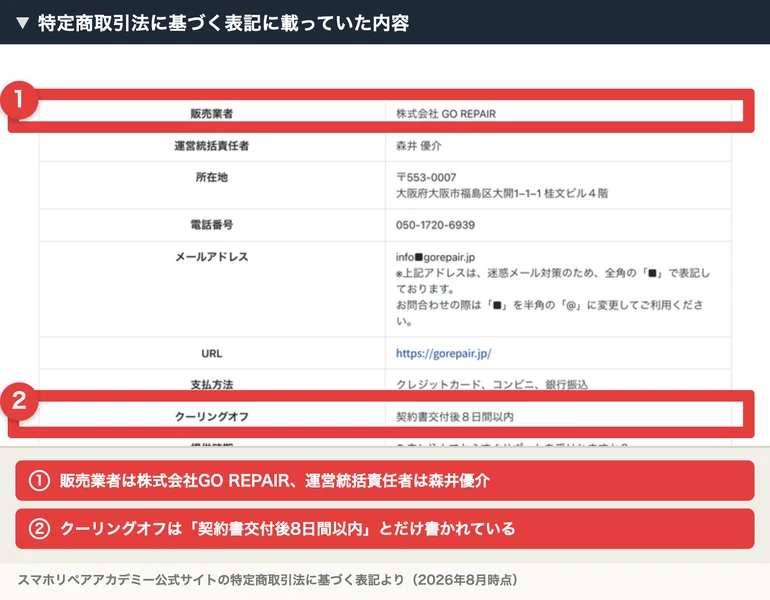Click the URL row label
Viewport: 770px width, 600px height.
(212, 354)
